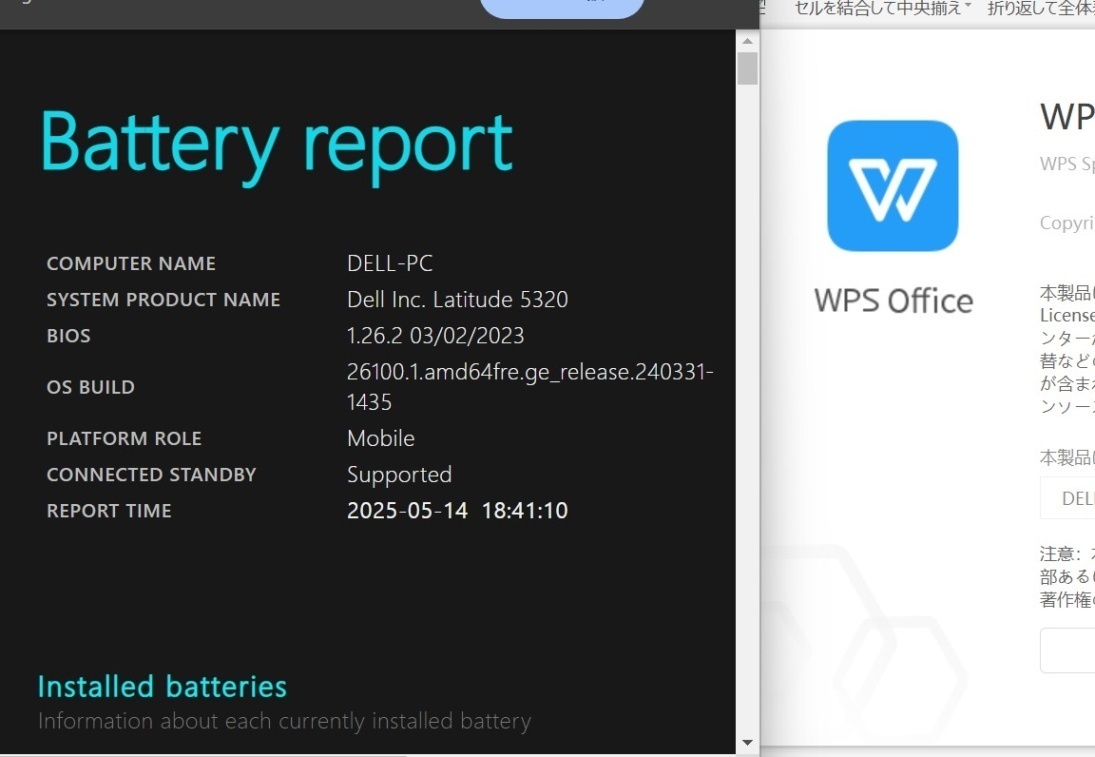Click the OS BUILD label
Image resolution: width=1095 pixels, height=757 pixels.
91,388
